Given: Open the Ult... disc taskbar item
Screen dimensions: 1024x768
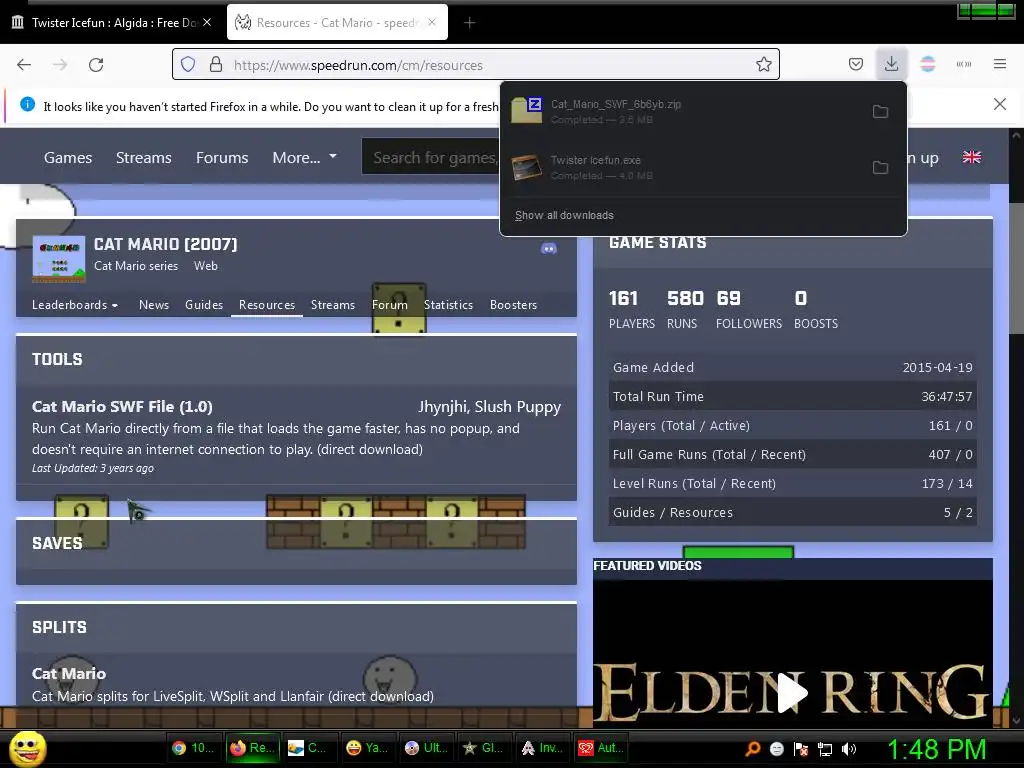Looking at the screenshot, I should (426, 748).
